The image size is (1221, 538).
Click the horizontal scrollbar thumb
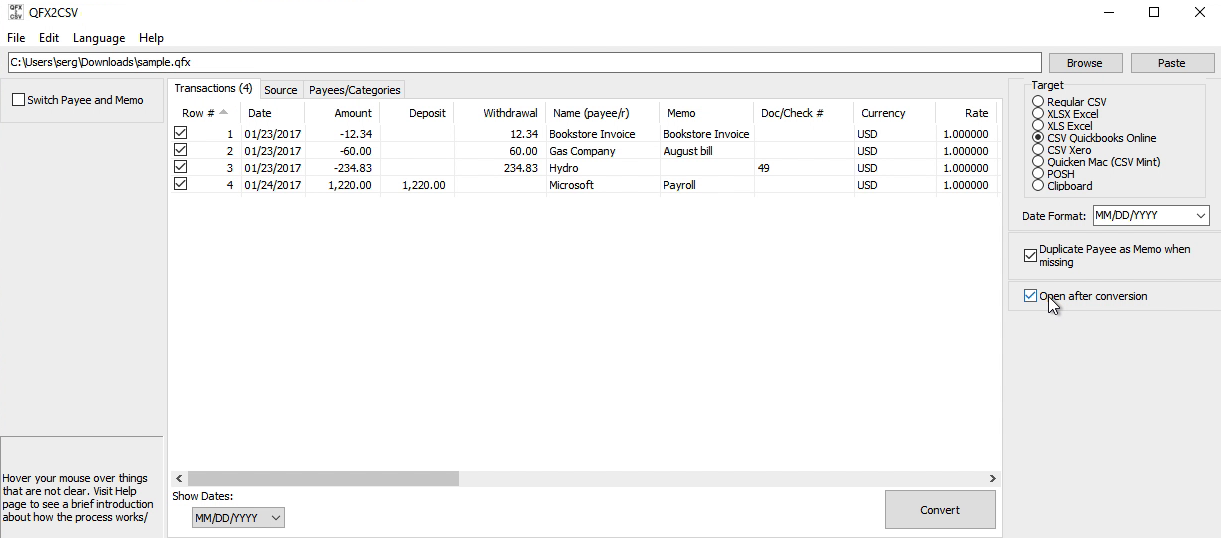[x=323, y=479]
